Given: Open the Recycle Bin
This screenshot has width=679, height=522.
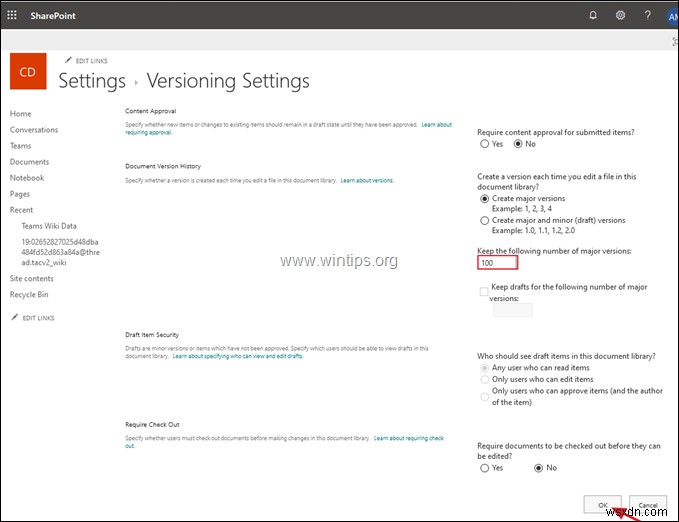Looking at the screenshot, I should coord(29,294).
